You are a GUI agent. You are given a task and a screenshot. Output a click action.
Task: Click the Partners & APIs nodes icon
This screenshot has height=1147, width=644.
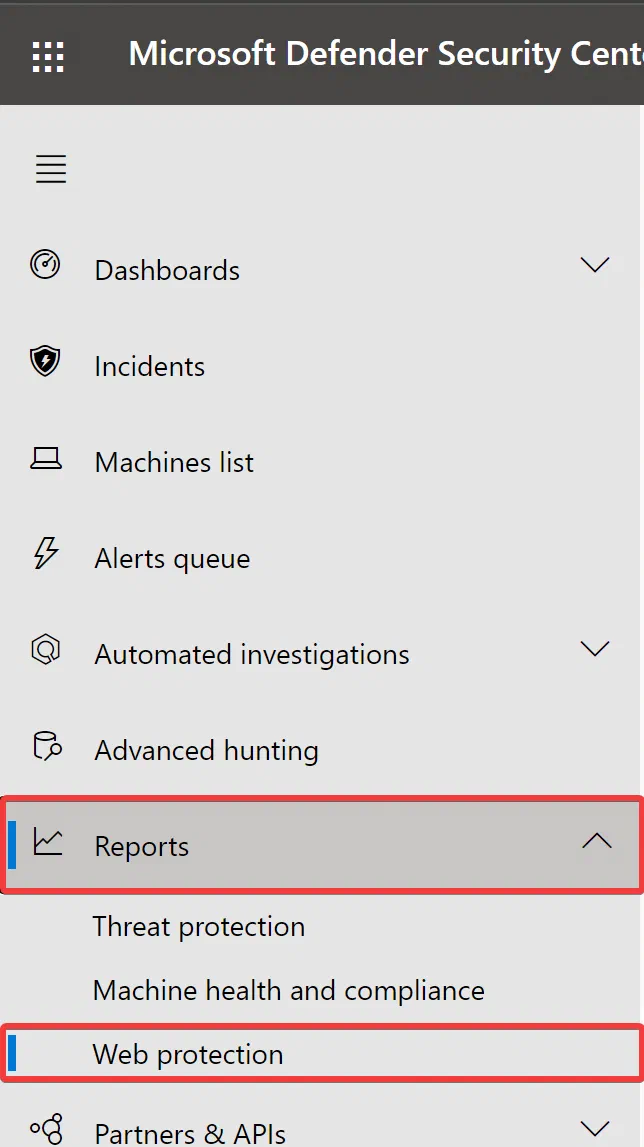tap(47, 1129)
